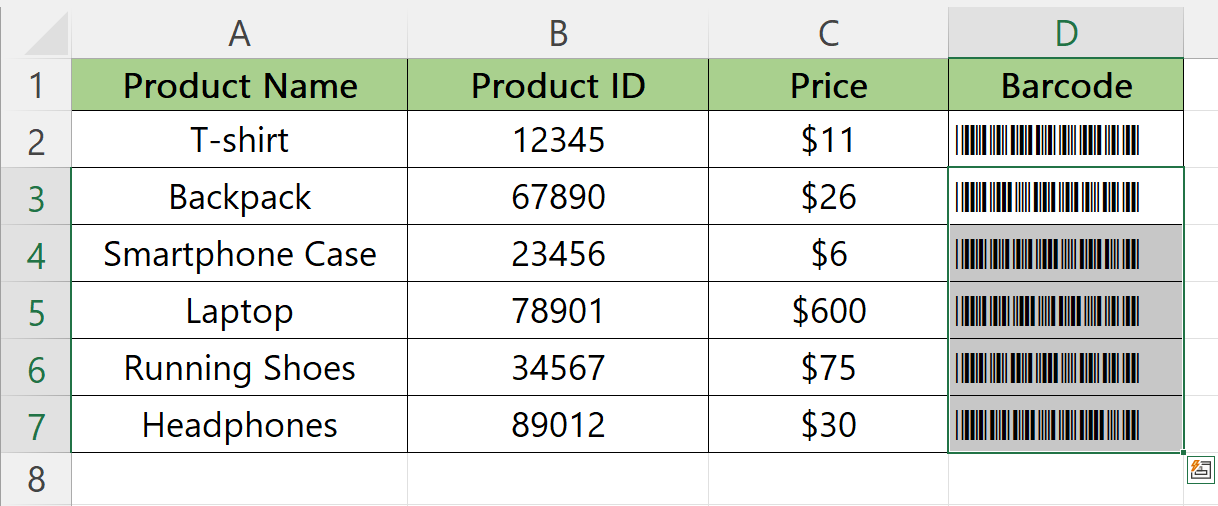1218x506 pixels.
Task: Select column C header
Action: point(828,34)
